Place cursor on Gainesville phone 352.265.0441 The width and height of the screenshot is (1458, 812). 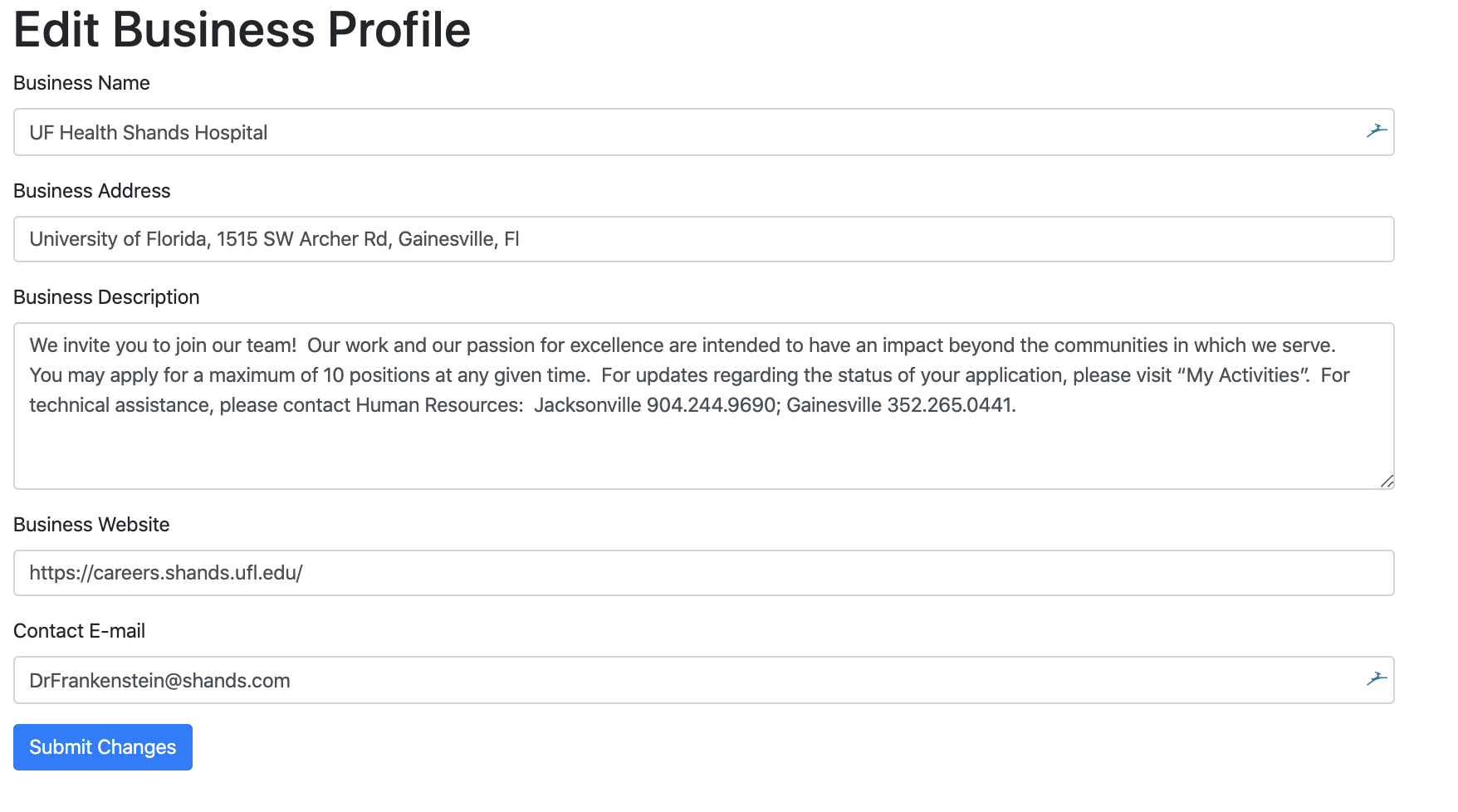[950, 405]
